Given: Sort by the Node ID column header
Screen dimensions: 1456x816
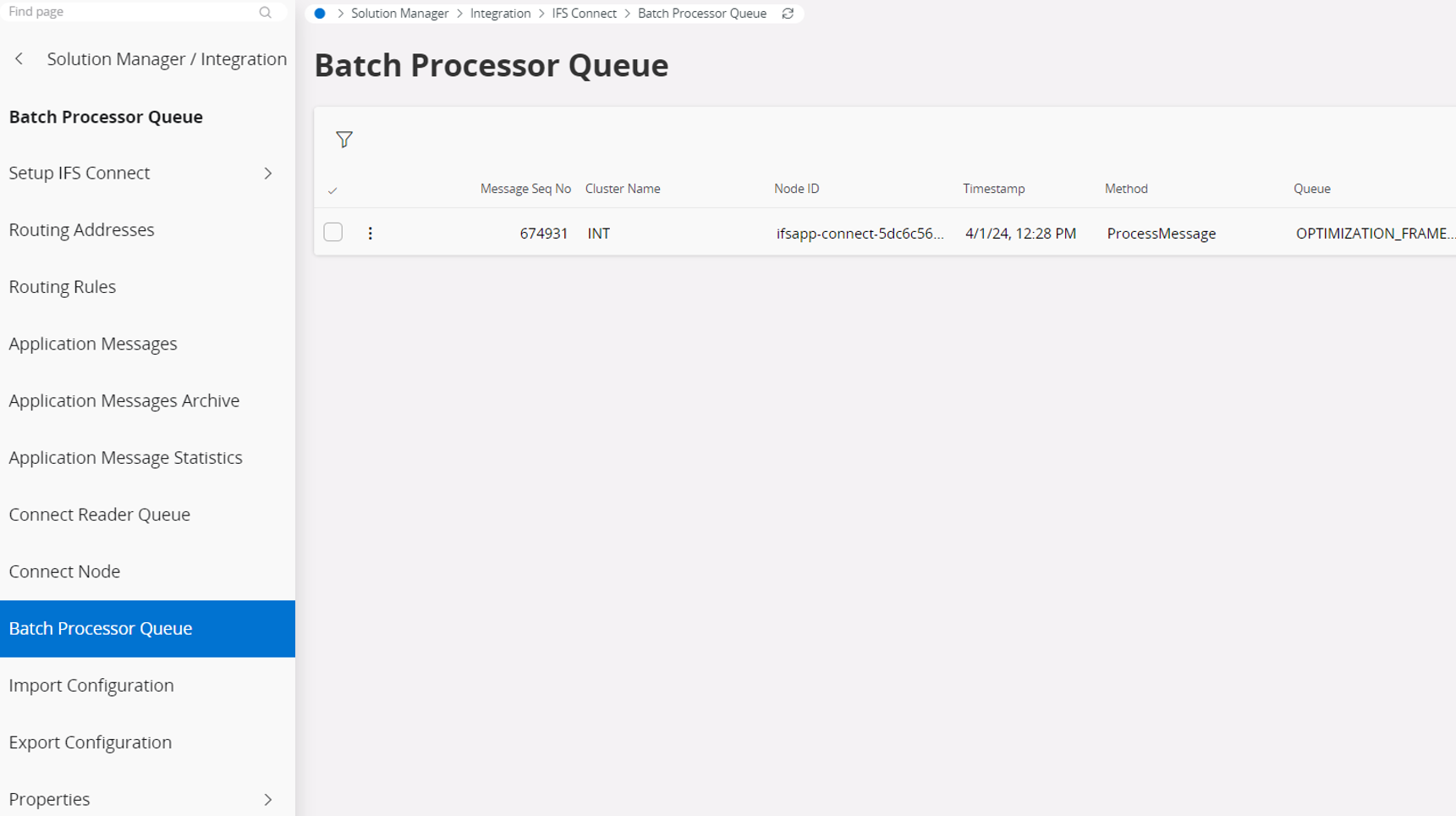Looking at the screenshot, I should pos(797,189).
